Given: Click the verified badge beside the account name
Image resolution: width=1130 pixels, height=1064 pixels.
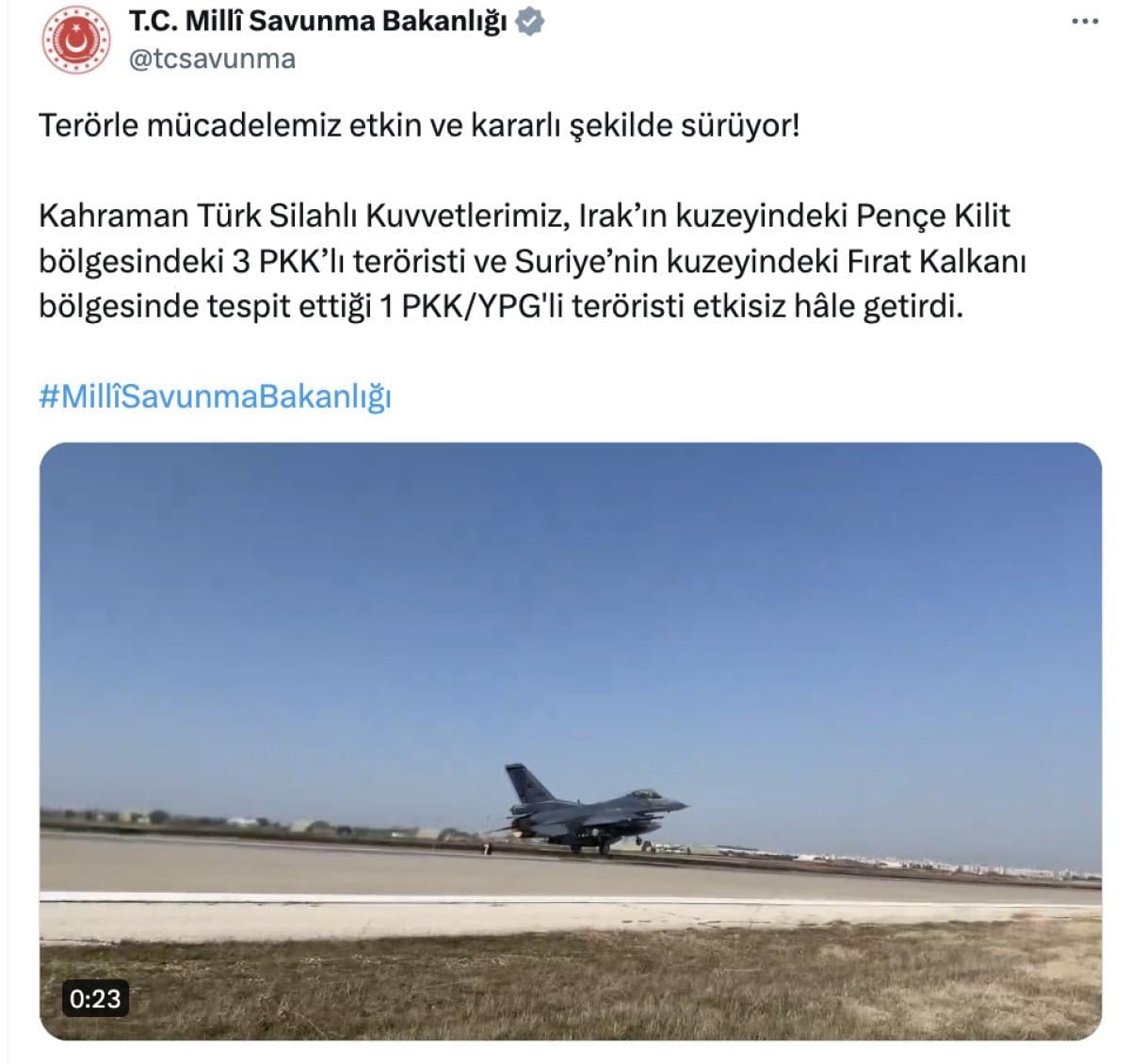Looking at the screenshot, I should pyautogui.click(x=531, y=22).
